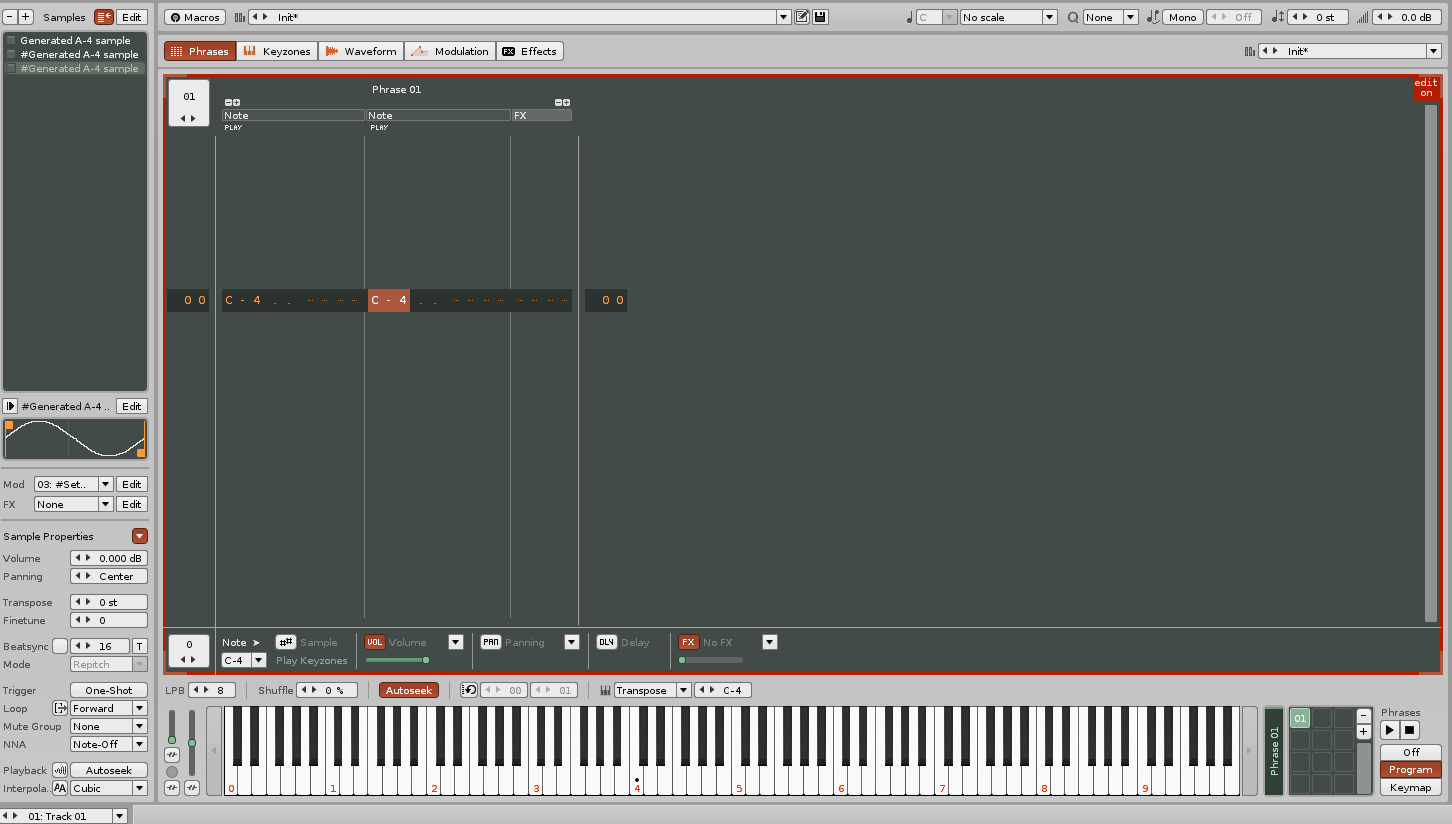Image resolution: width=1452 pixels, height=824 pixels.
Task: Toggle sample list view mode icon
Action: pyautogui.click(x=104, y=17)
